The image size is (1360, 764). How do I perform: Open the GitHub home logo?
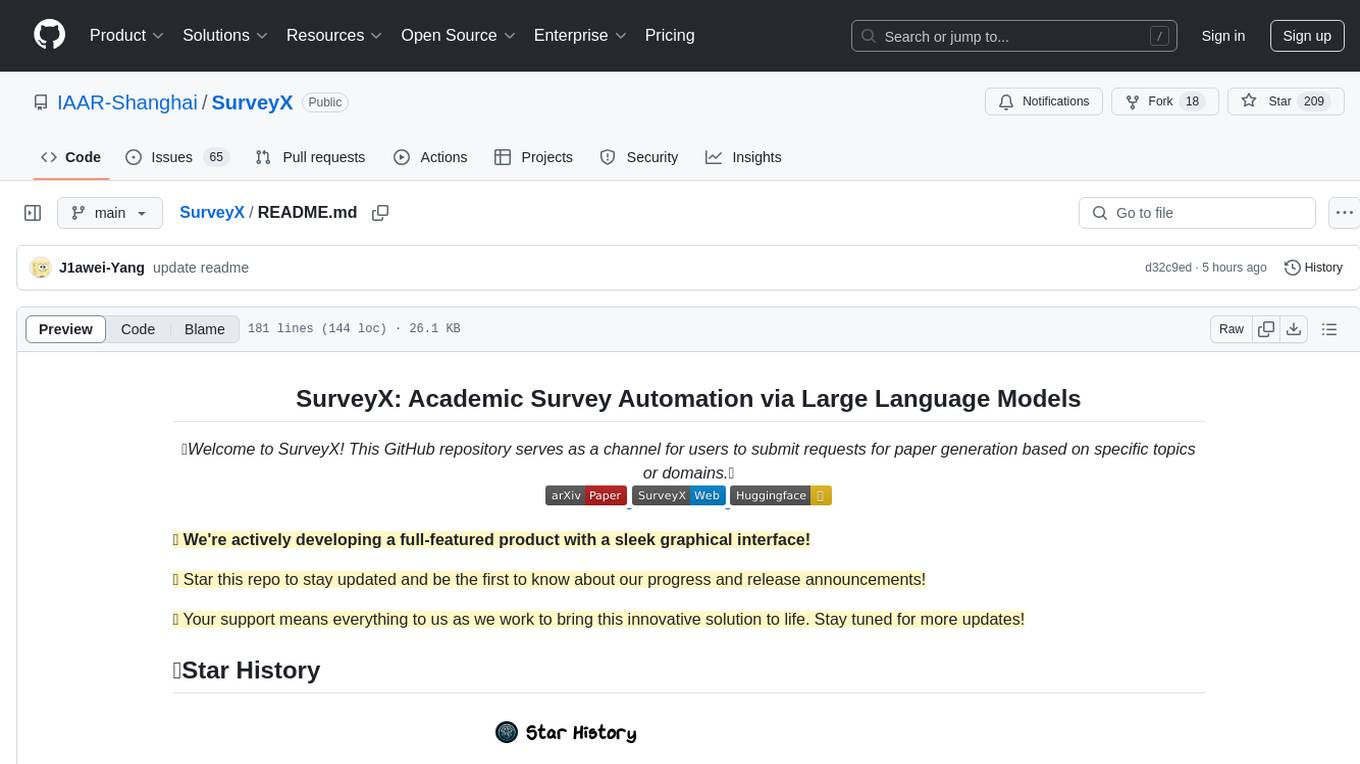[49, 35]
